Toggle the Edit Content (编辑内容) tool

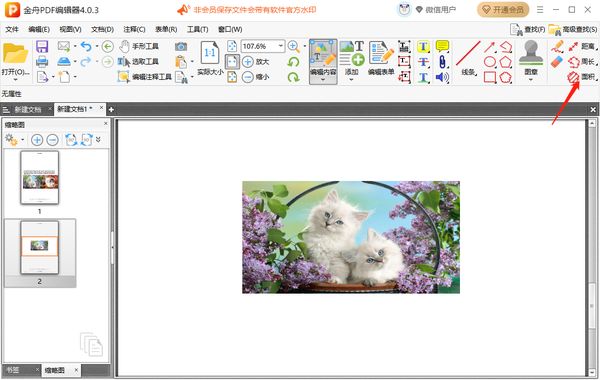pyautogui.click(x=323, y=61)
